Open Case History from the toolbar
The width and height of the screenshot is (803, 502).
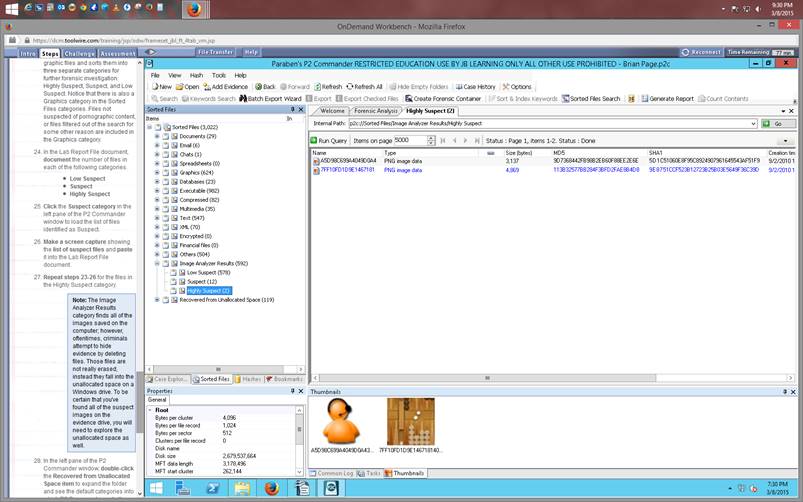(476, 87)
